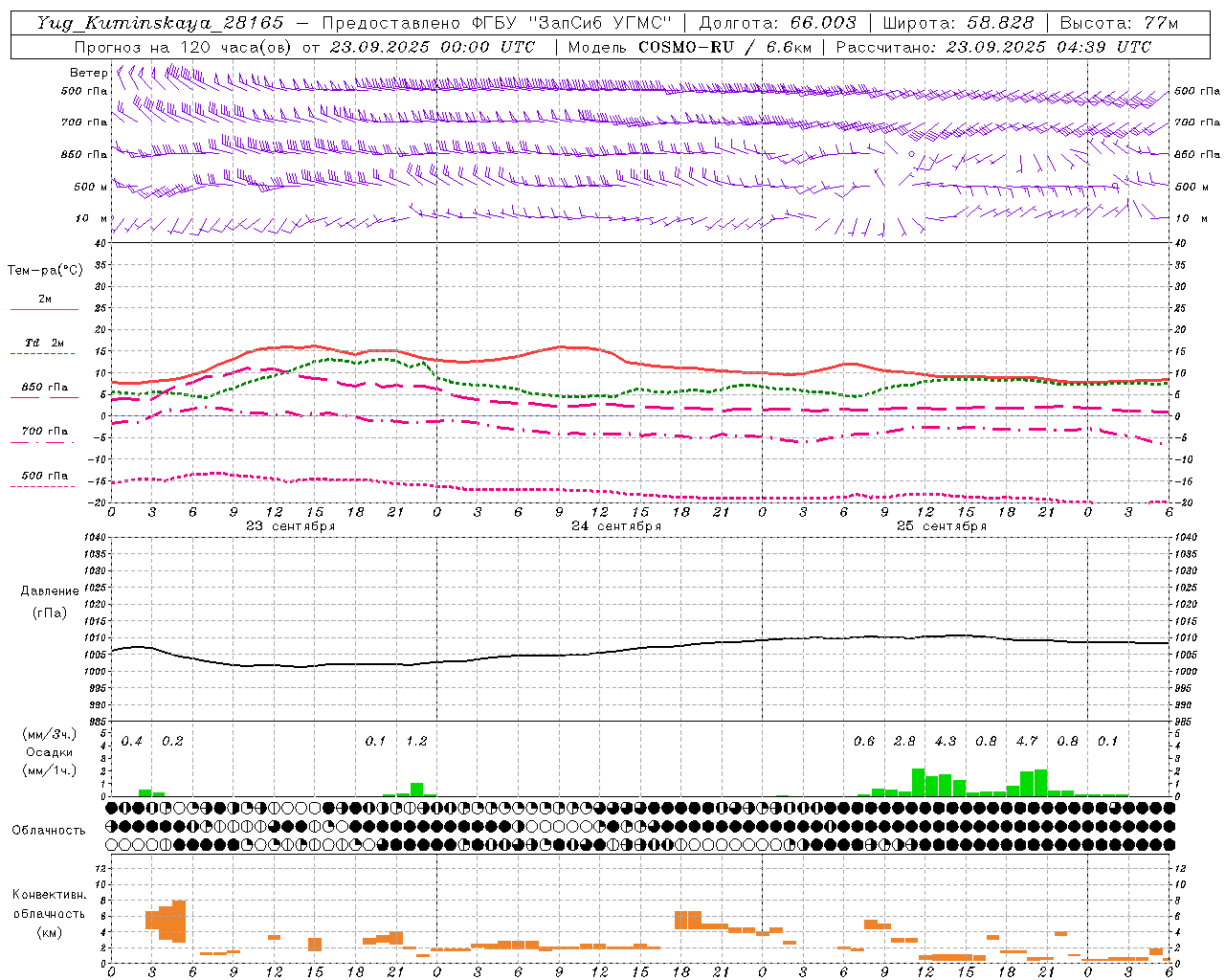Viewport: 1225px width, 980px height.
Task: Click the 700 гПа temperature legend label
Action: [45, 431]
